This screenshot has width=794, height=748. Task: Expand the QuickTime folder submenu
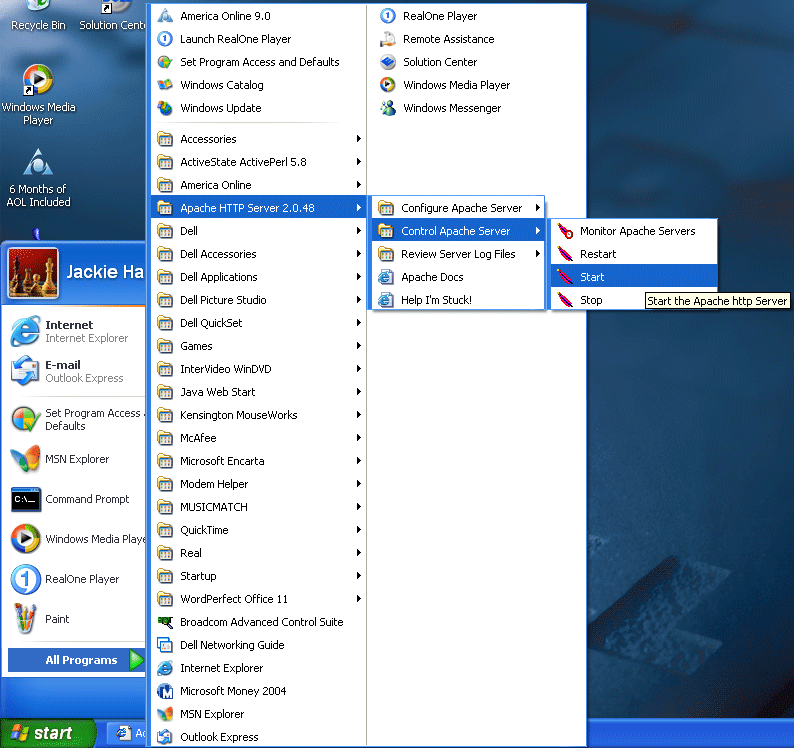pyautogui.click(x=259, y=530)
